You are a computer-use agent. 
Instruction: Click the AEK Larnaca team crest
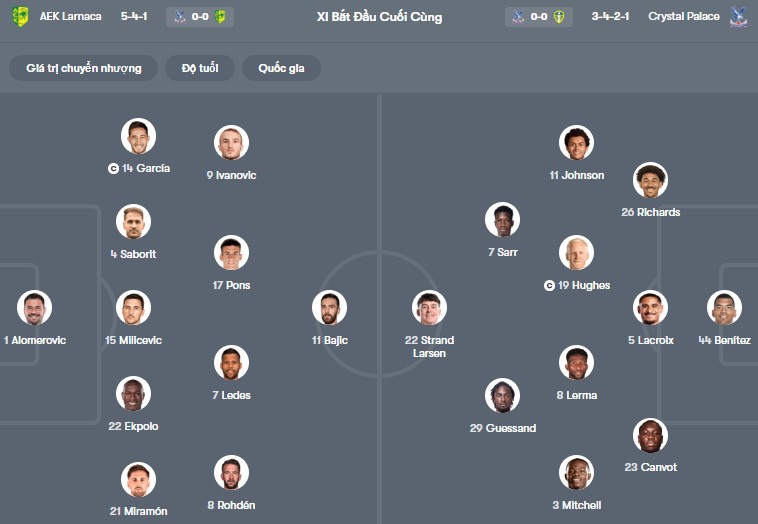(x=20, y=17)
